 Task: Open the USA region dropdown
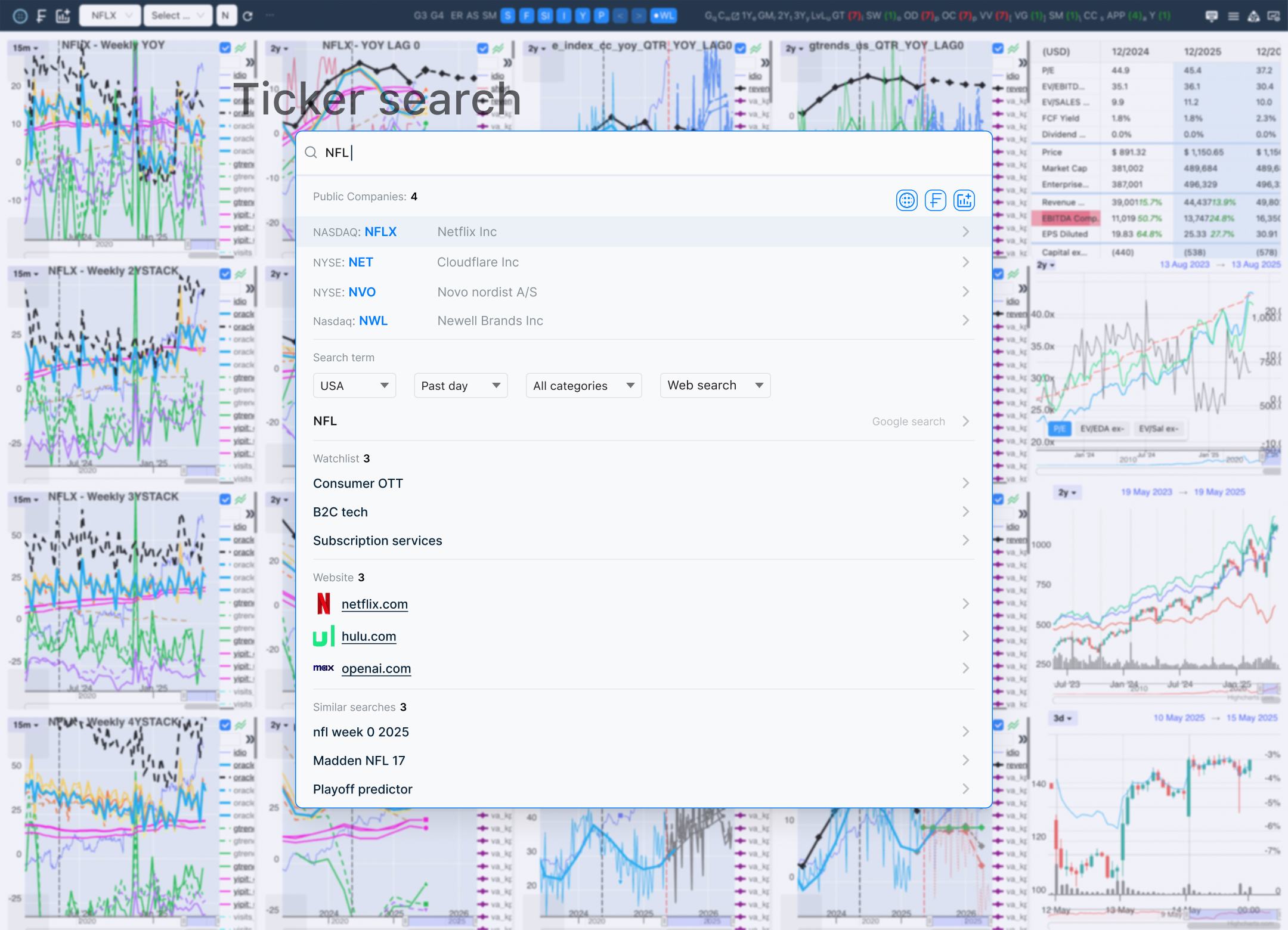tap(354, 386)
